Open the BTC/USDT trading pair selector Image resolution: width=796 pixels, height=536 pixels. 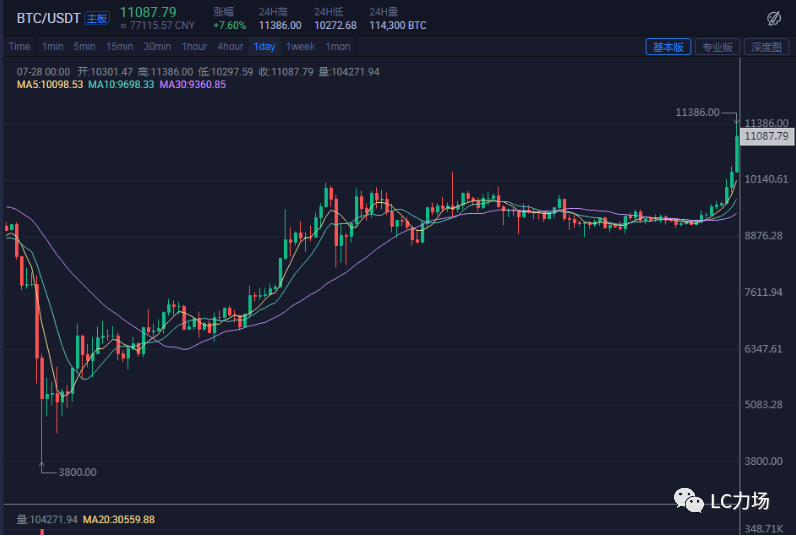[48, 18]
